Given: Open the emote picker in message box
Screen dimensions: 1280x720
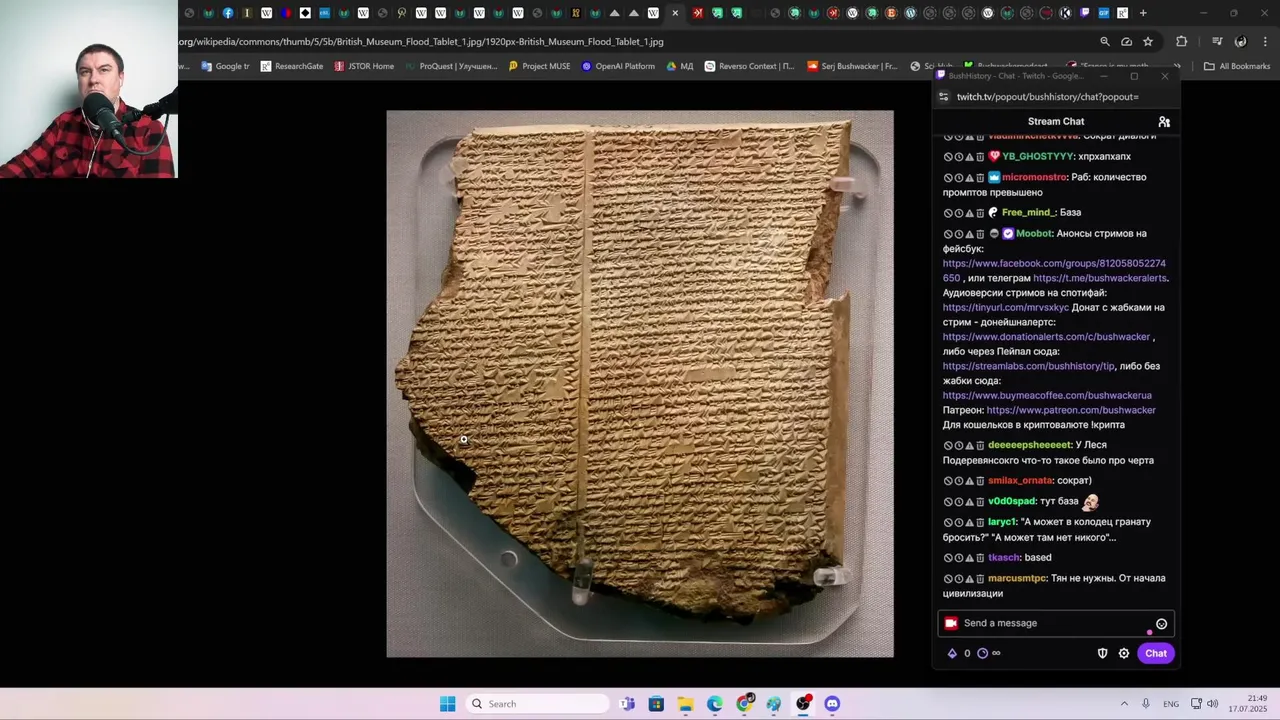Looking at the screenshot, I should [1161, 624].
